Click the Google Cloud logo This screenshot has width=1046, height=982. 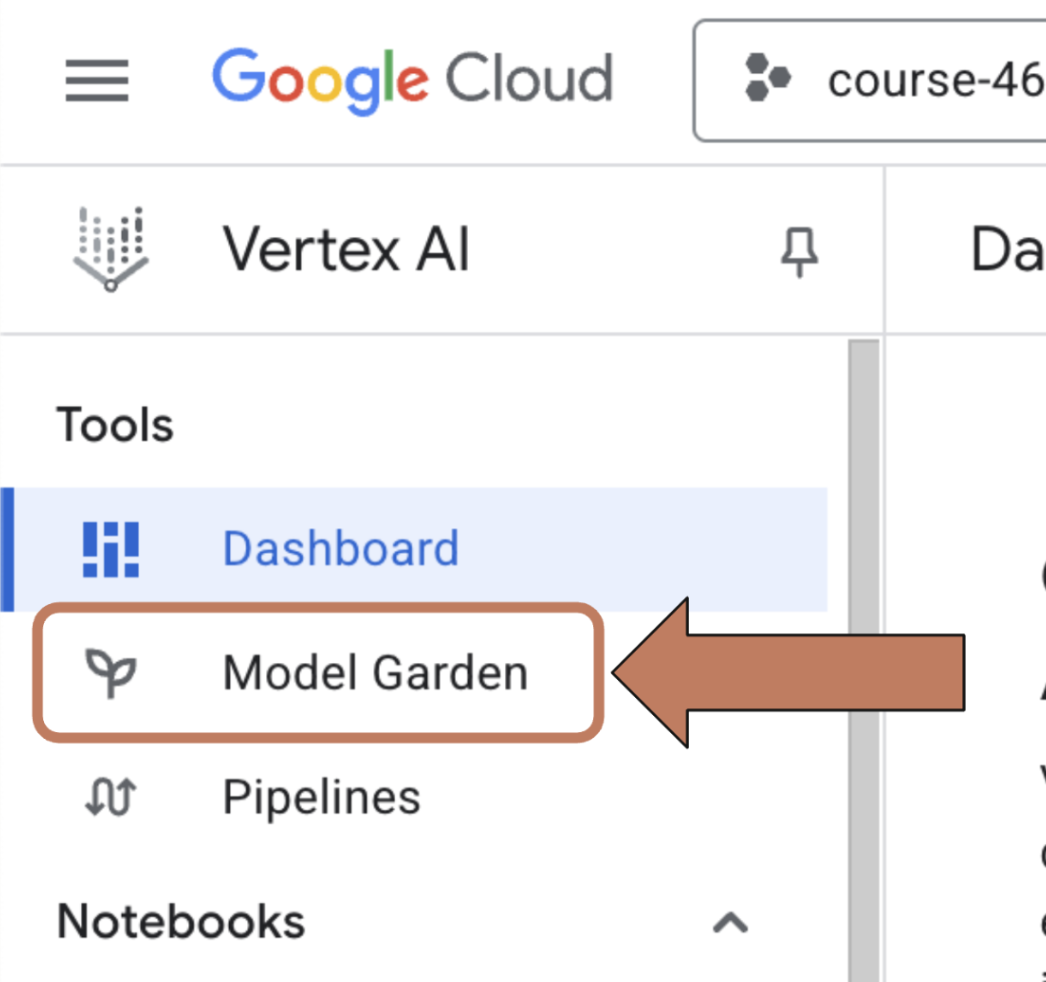(412, 80)
